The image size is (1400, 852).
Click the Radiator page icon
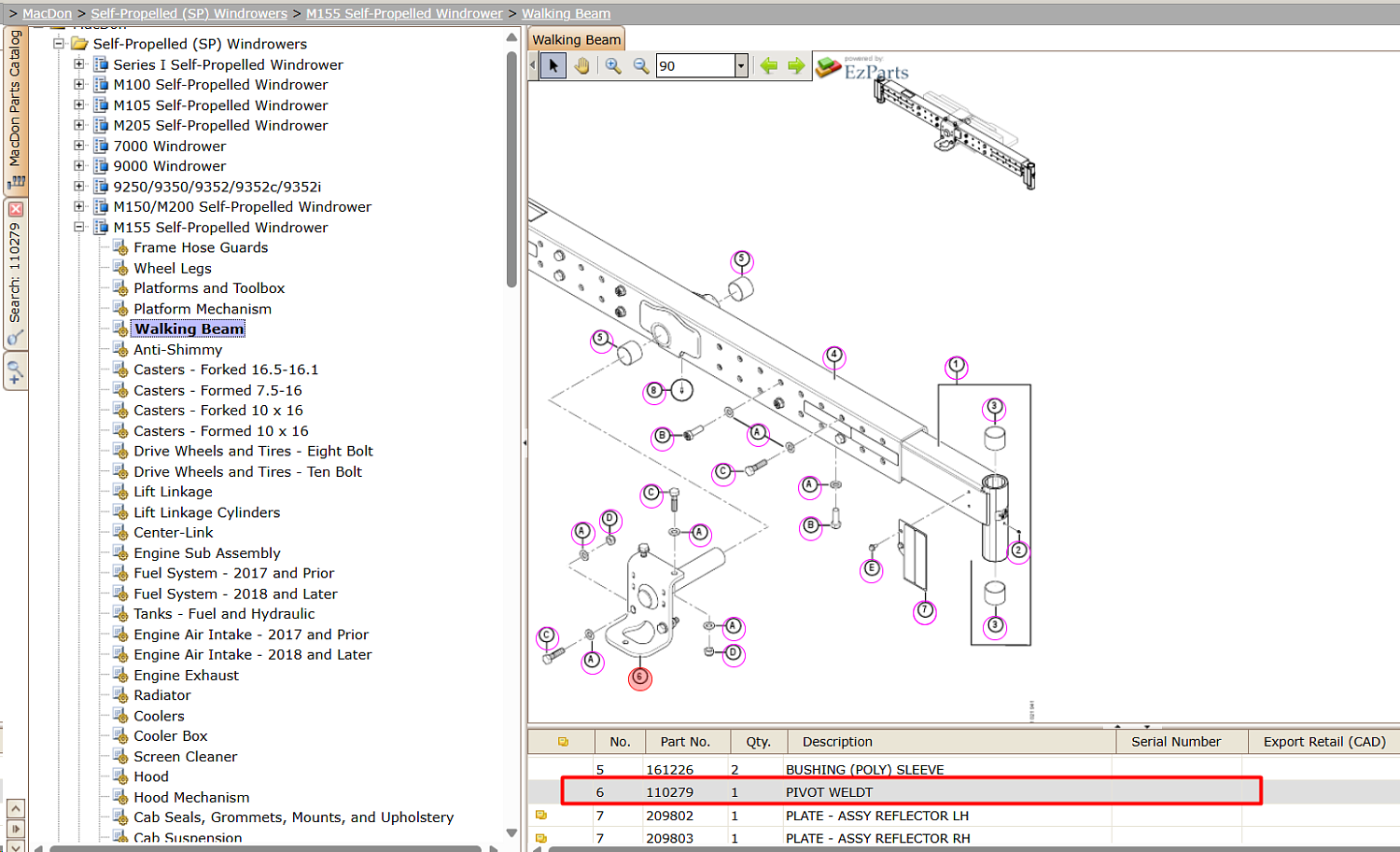coord(120,695)
